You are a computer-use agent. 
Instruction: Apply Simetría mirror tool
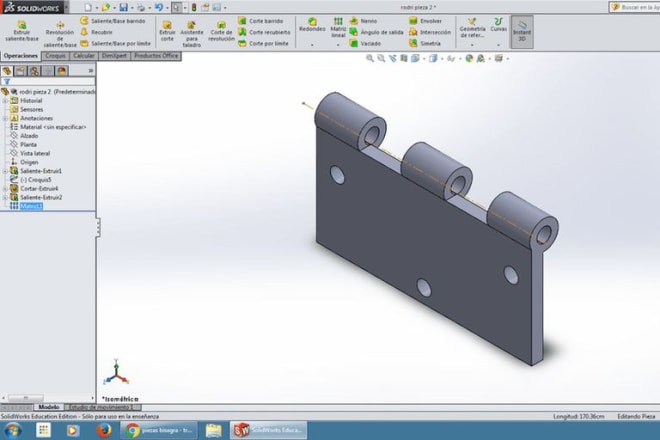[x=425, y=44]
